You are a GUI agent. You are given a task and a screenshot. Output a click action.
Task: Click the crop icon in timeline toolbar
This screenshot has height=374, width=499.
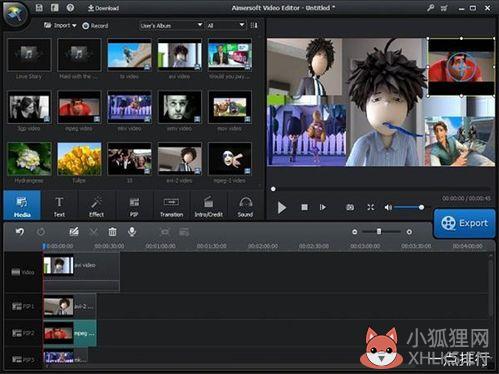pos(165,232)
